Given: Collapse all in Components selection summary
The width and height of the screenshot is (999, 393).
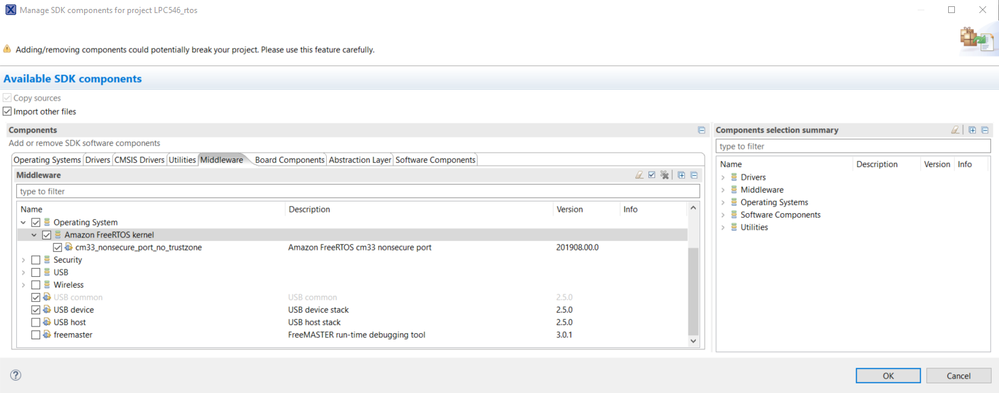Looking at the screenshot, I should (984, 130).
